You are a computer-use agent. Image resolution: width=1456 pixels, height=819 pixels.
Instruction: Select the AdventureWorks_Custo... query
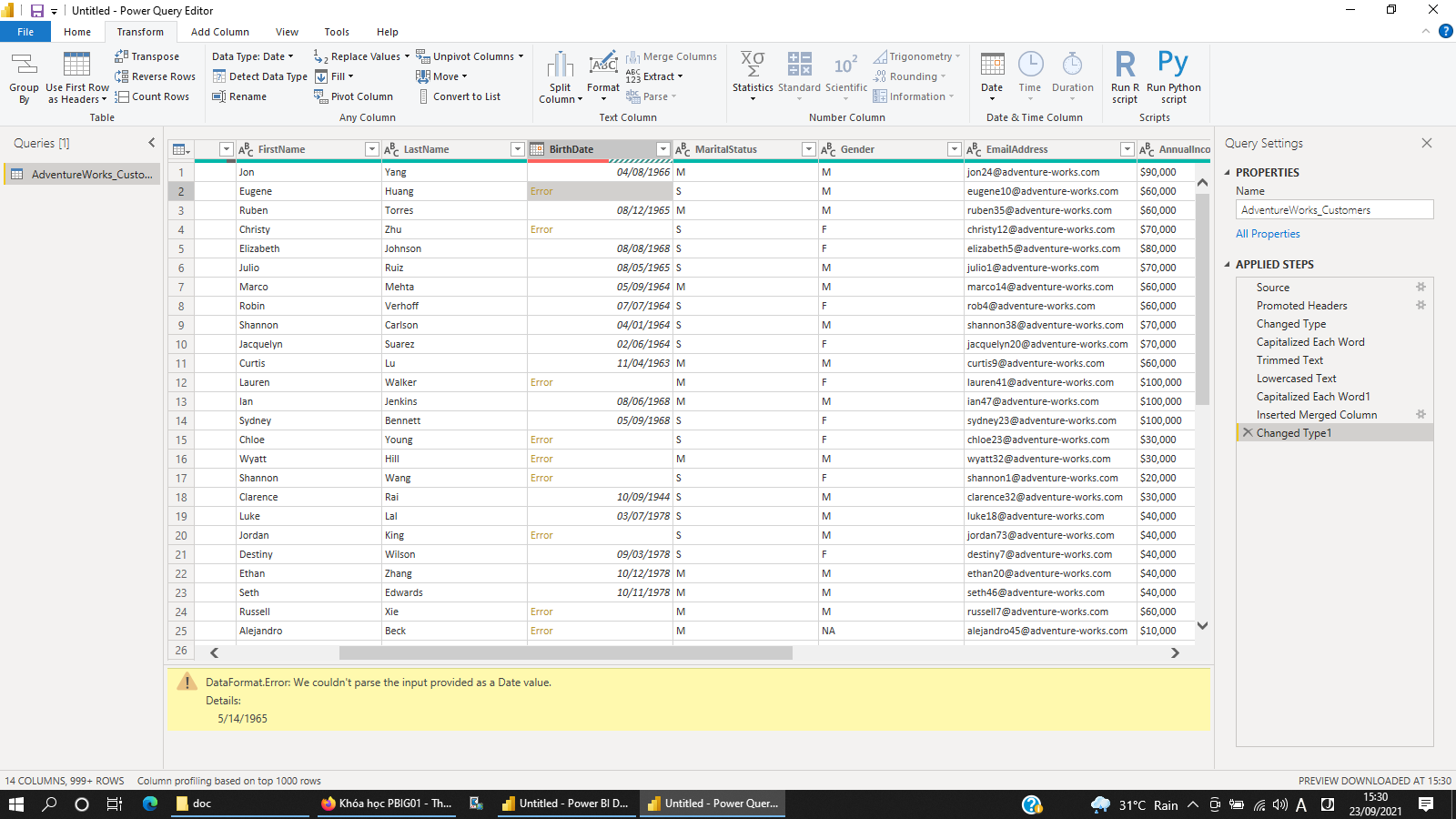click(82, 174)
